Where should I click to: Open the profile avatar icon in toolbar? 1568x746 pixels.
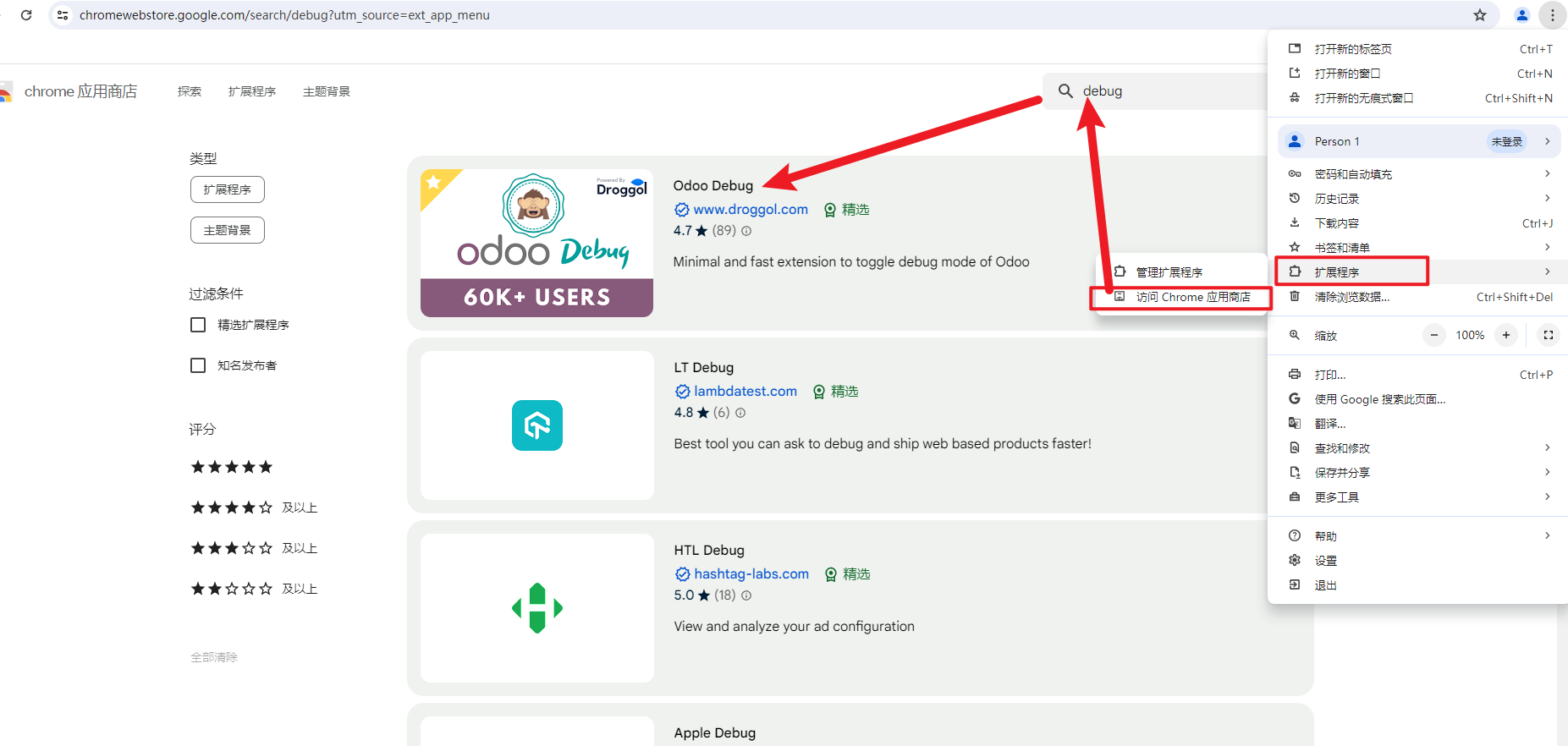click(x=1522, y=15)
